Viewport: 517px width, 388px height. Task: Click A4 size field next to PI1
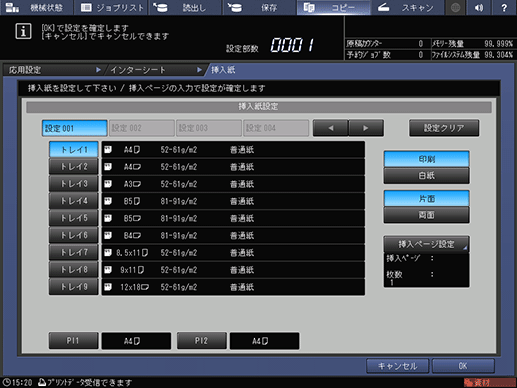coord(136,341)
